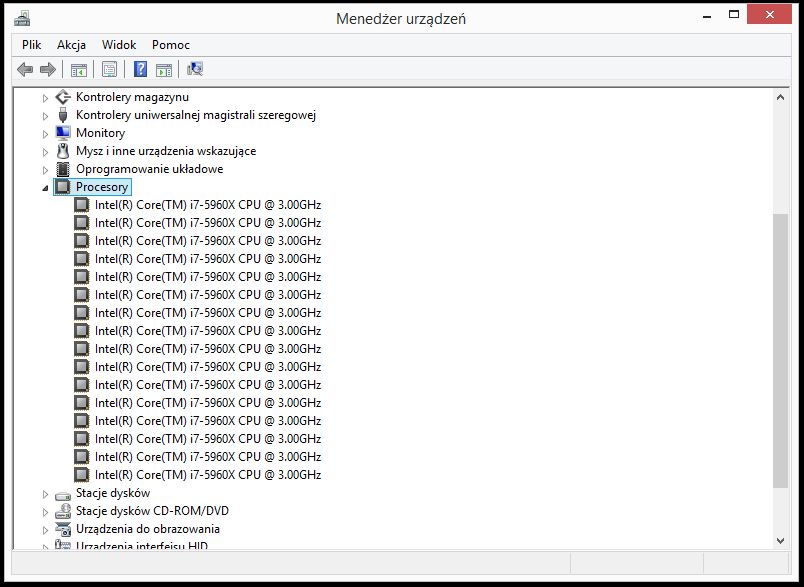Expand Kontrolery uniwersalnej magistrali szeregowej node
The height and width of the screenshot is (587, 804).
pos(45,115)
